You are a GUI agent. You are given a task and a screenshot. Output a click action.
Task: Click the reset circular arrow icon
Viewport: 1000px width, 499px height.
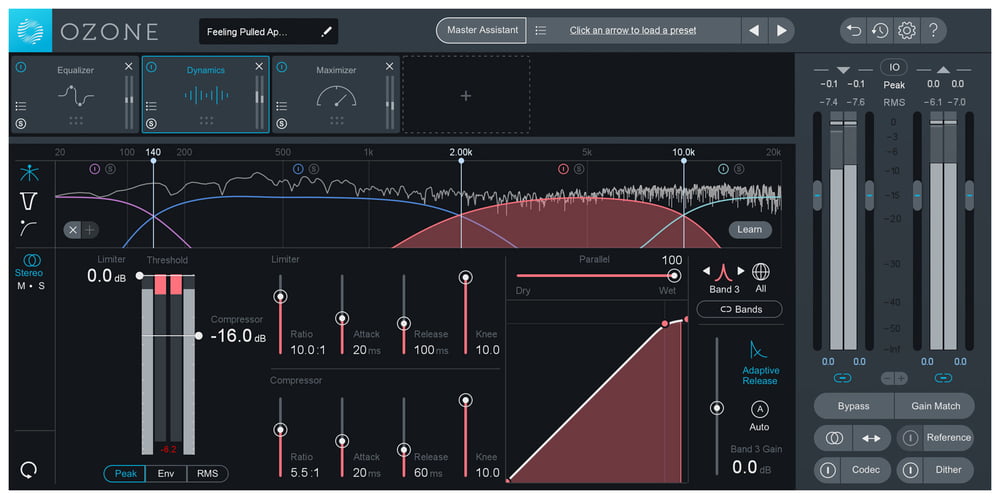coord(29,470)
